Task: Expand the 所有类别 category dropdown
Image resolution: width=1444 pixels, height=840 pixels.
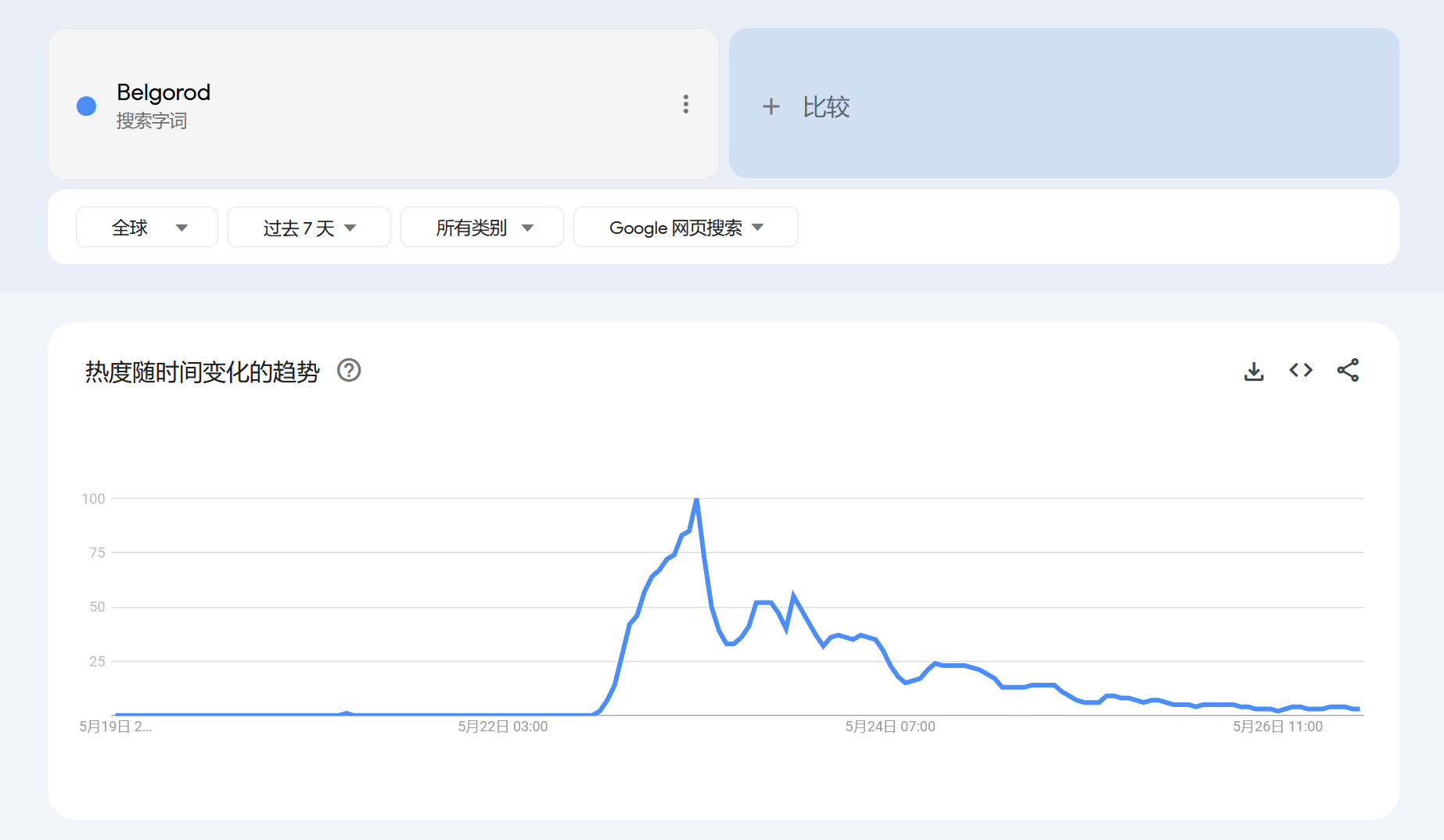Action: 482,228
